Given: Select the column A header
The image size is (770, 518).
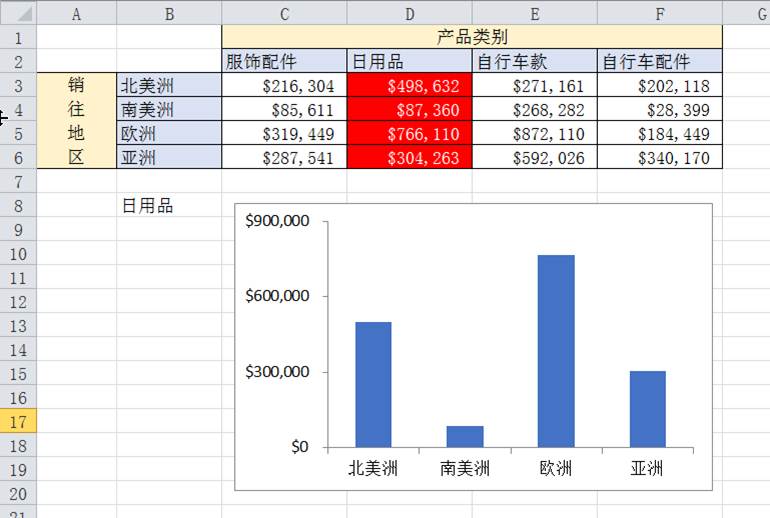Looking at the screenshot, I should [x=76, y=14].
